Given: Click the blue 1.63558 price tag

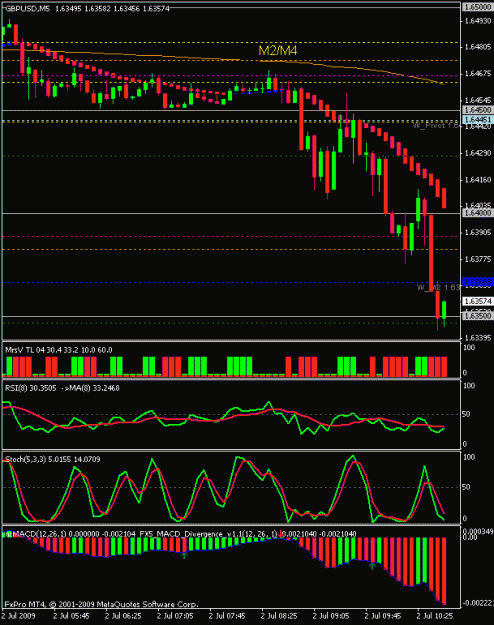Looking at the screenshot, I should coord(478,281).
